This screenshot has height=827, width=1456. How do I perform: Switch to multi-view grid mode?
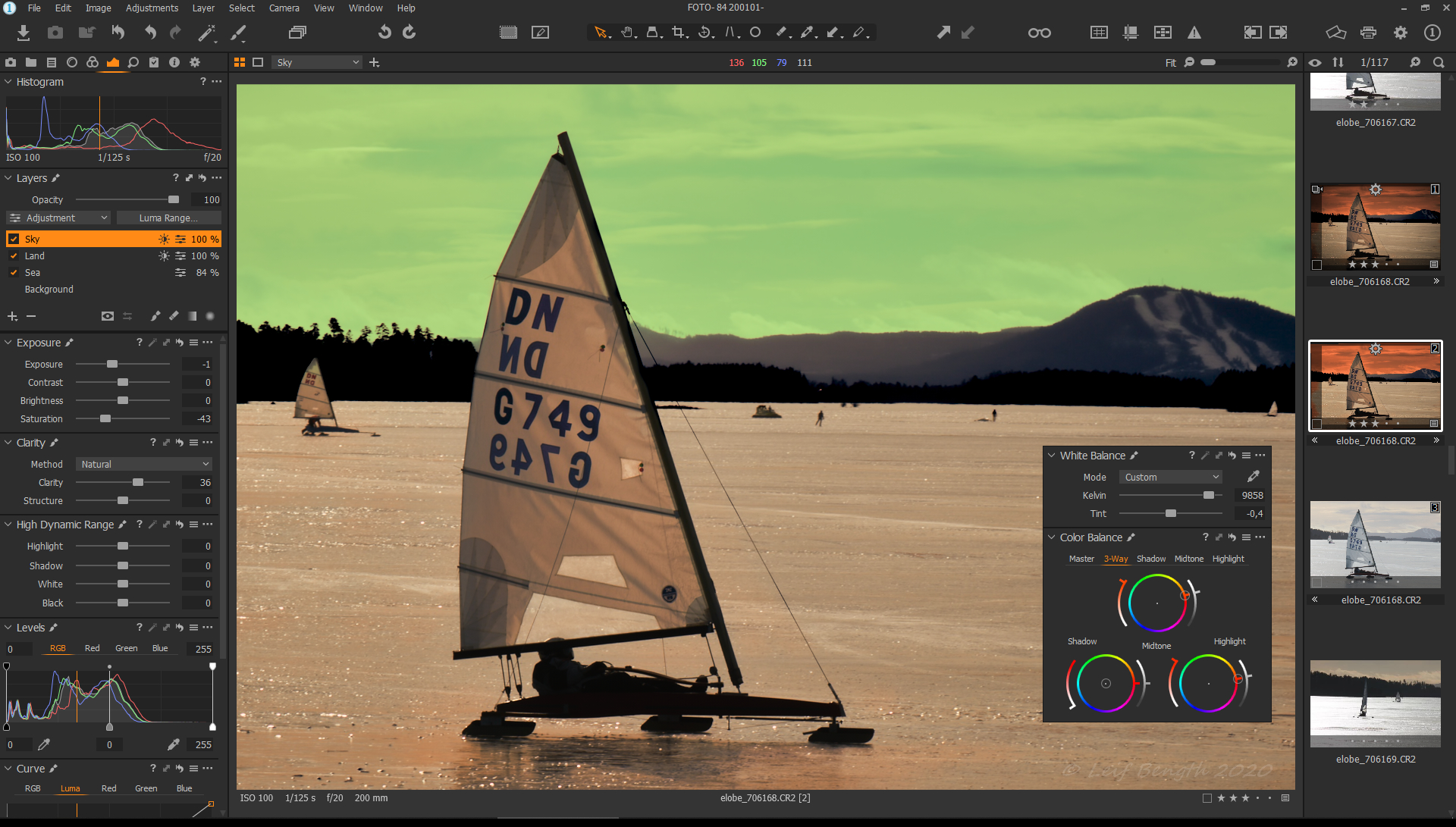coord(240,62)
